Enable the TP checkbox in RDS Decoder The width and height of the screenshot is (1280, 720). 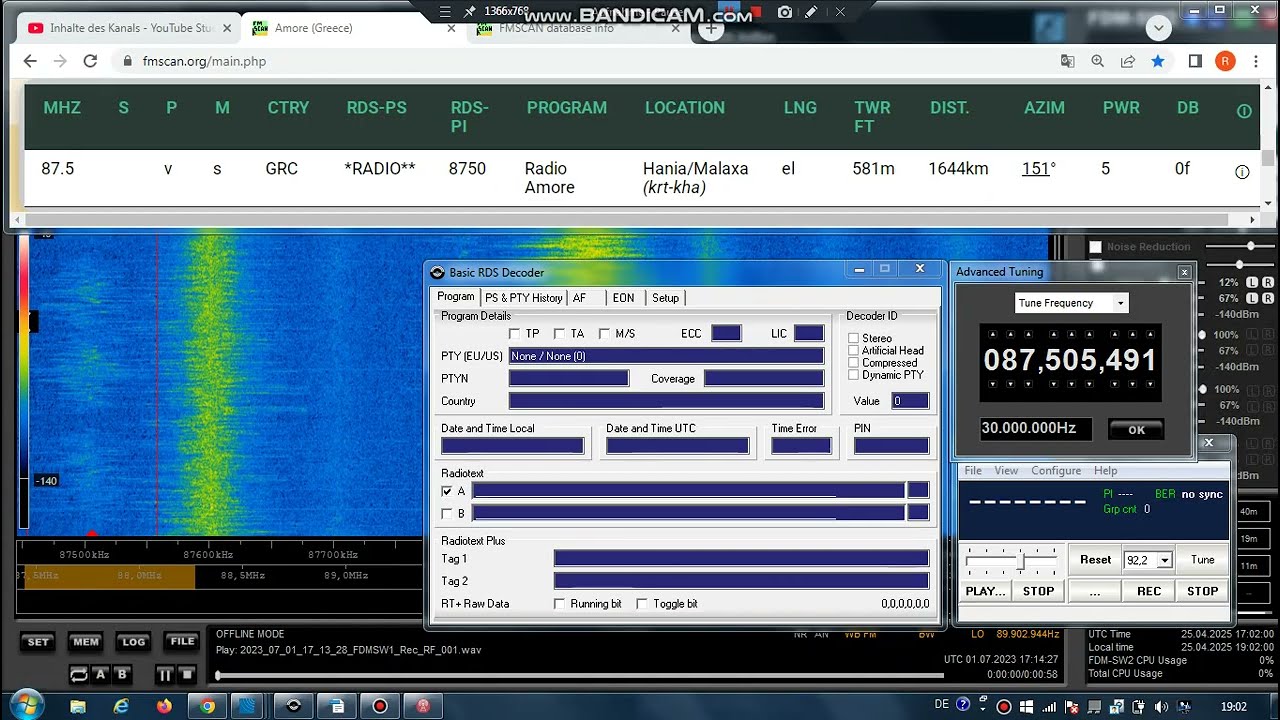pyautogui.click(x=514, y=334)
